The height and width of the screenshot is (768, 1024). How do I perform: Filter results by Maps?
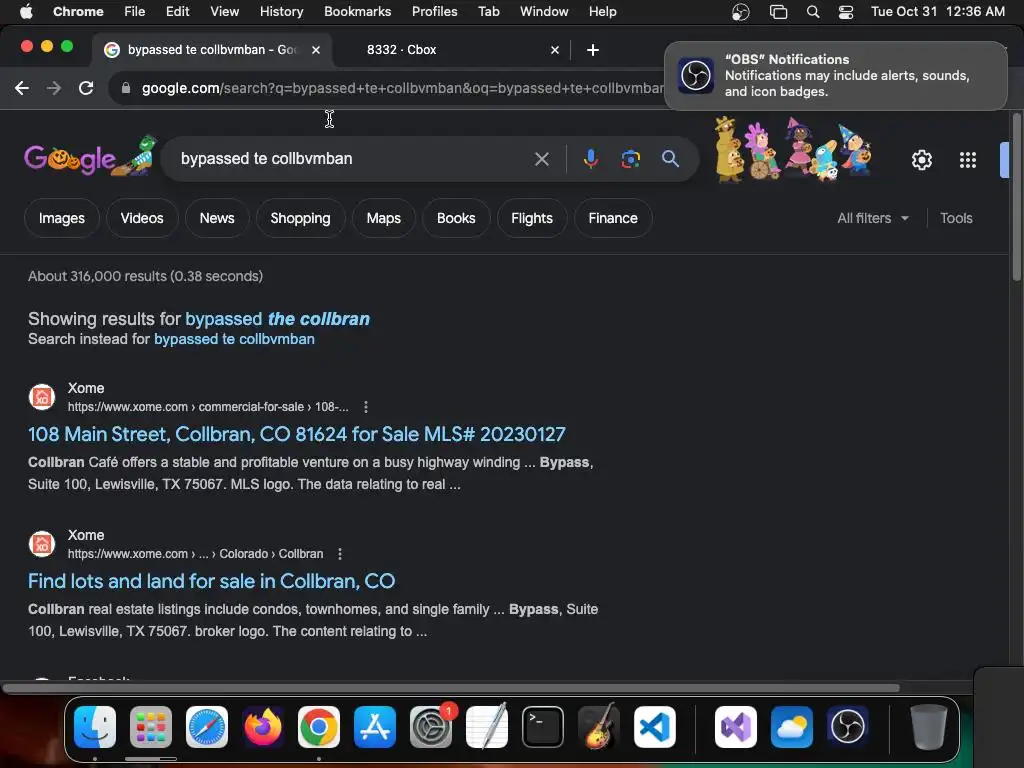(383, 218)
